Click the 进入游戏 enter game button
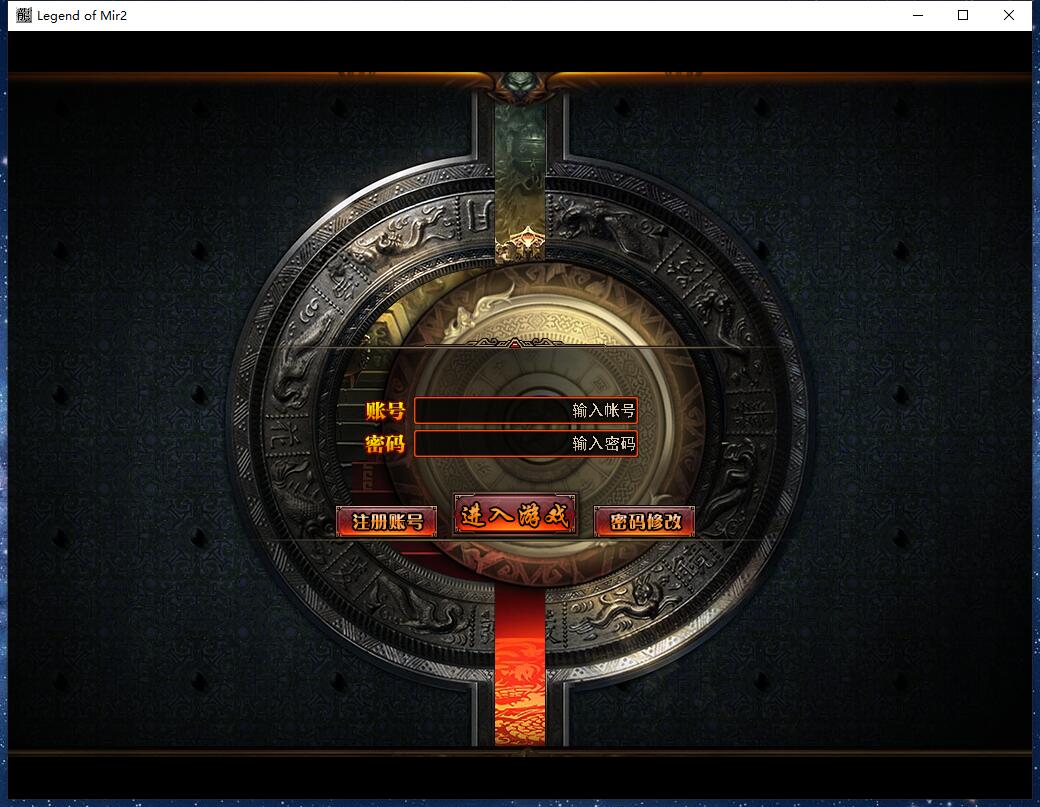The image size is (1040, 807). click(x=515, y=515)
